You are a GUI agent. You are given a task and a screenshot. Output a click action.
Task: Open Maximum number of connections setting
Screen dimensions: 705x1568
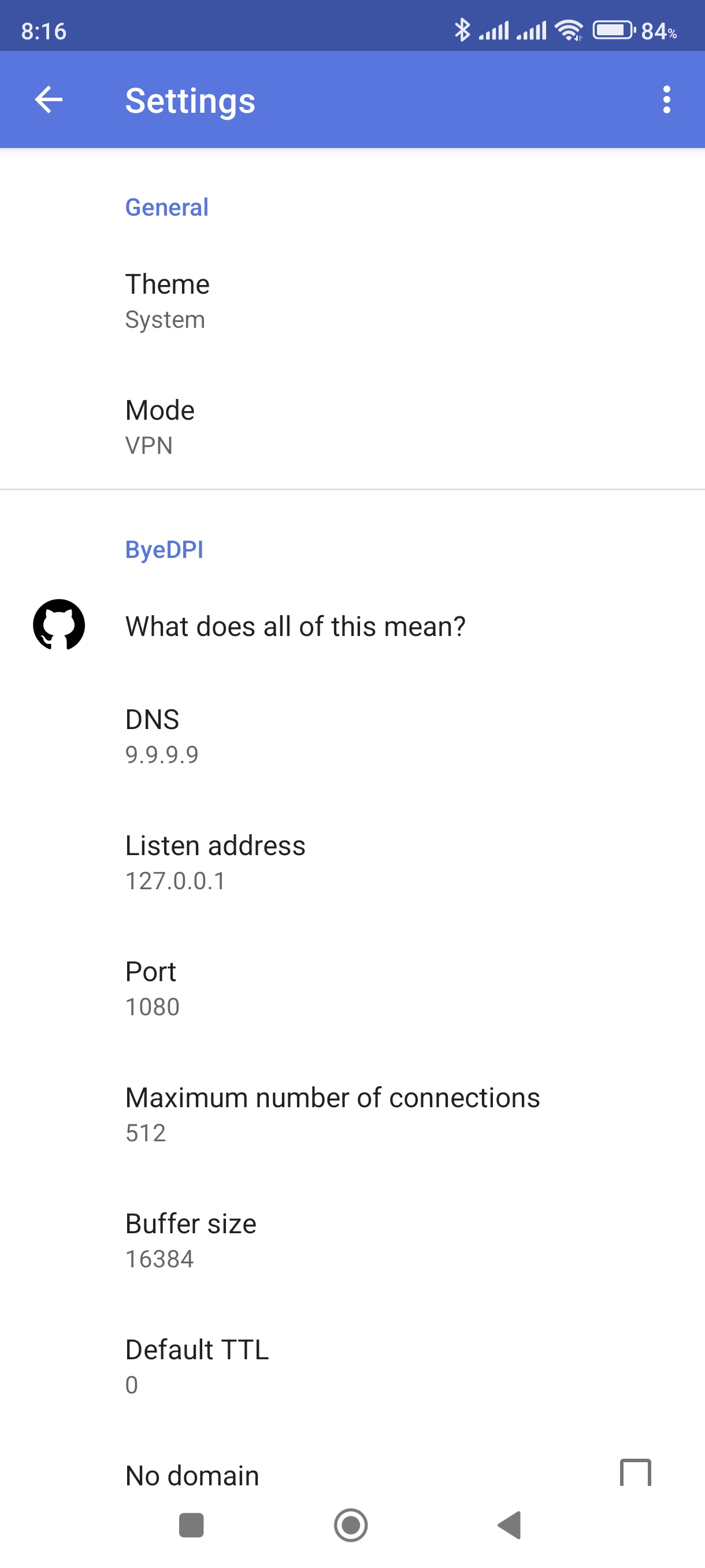[332, 1114]
